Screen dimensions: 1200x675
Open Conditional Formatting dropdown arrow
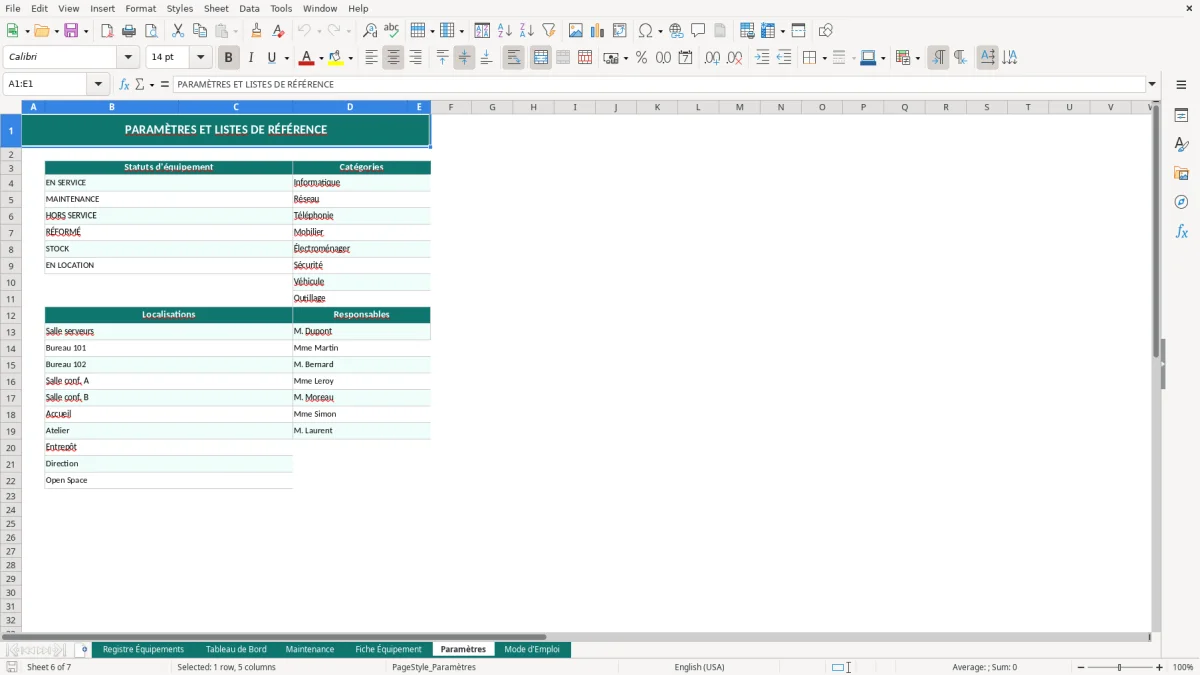917,59
